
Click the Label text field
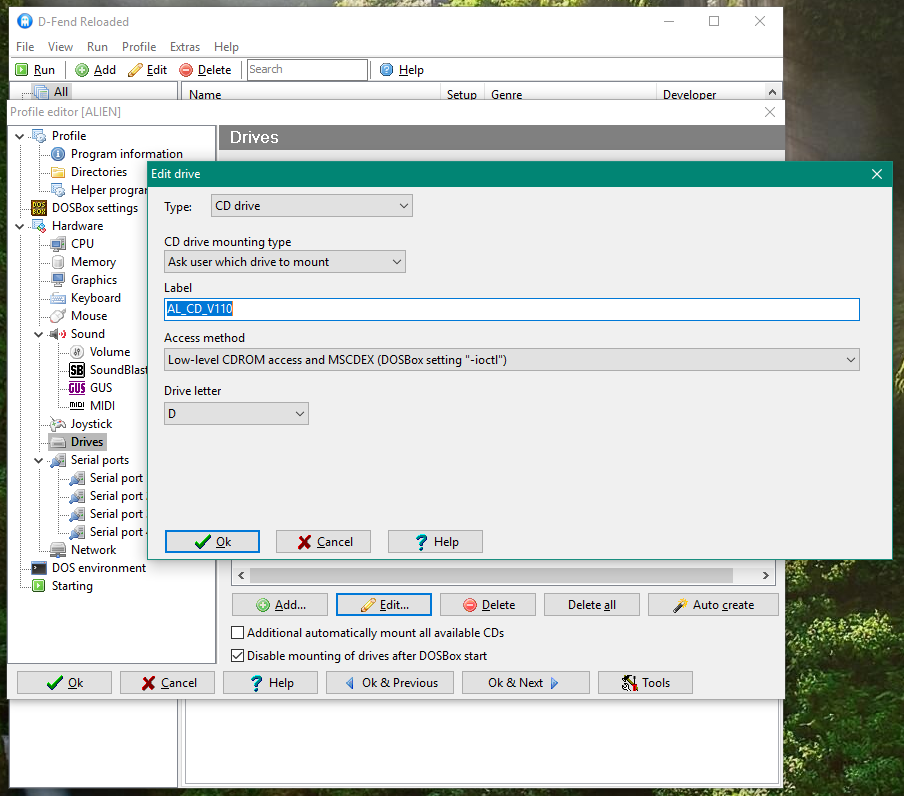coord(511,310)
